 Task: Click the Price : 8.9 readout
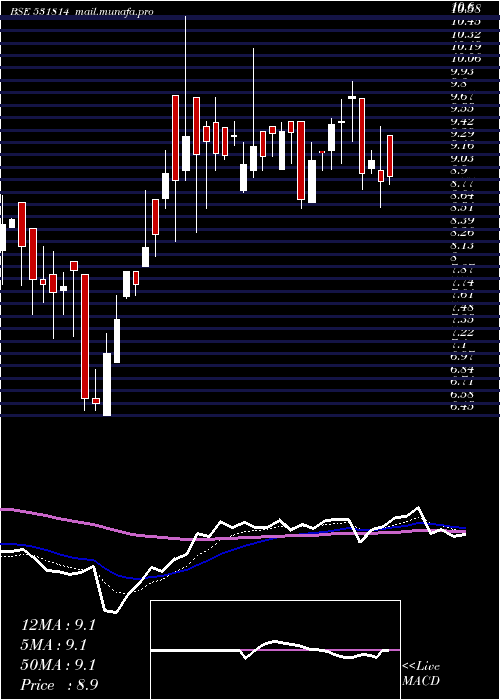point(60,685)
